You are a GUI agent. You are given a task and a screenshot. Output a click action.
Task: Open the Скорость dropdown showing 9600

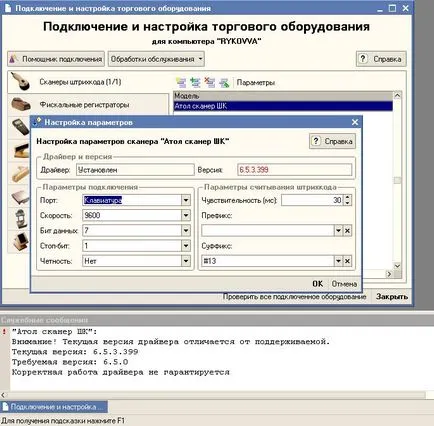[x=186, y=215]
